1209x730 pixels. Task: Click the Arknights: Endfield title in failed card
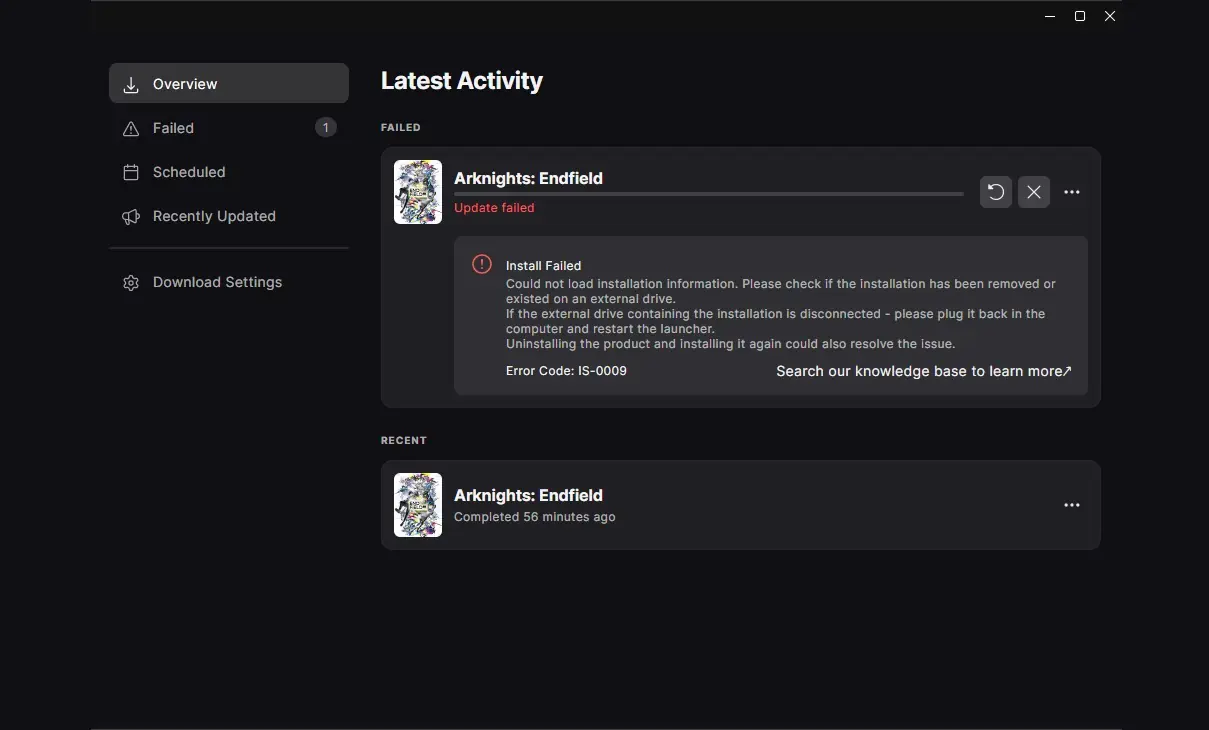[x=528, y=178]
